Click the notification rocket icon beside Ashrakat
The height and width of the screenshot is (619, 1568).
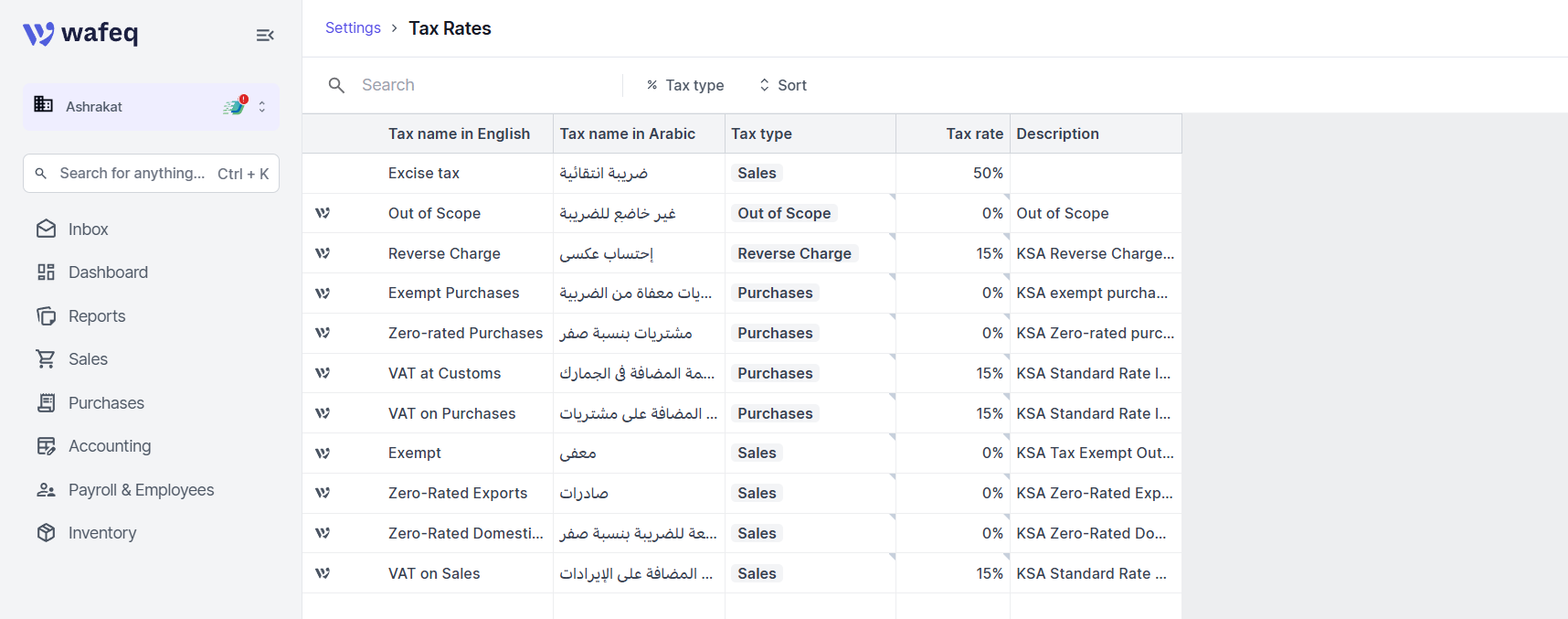(x=235, y=106)
